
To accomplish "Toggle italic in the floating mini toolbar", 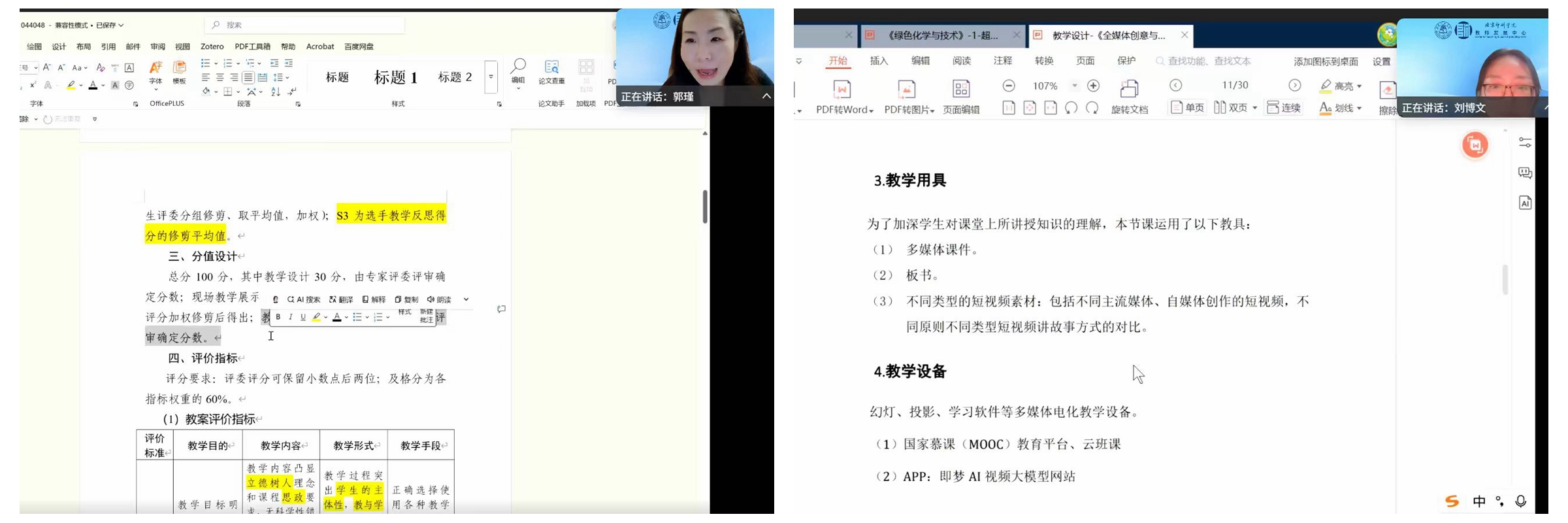I will [291, 317].
